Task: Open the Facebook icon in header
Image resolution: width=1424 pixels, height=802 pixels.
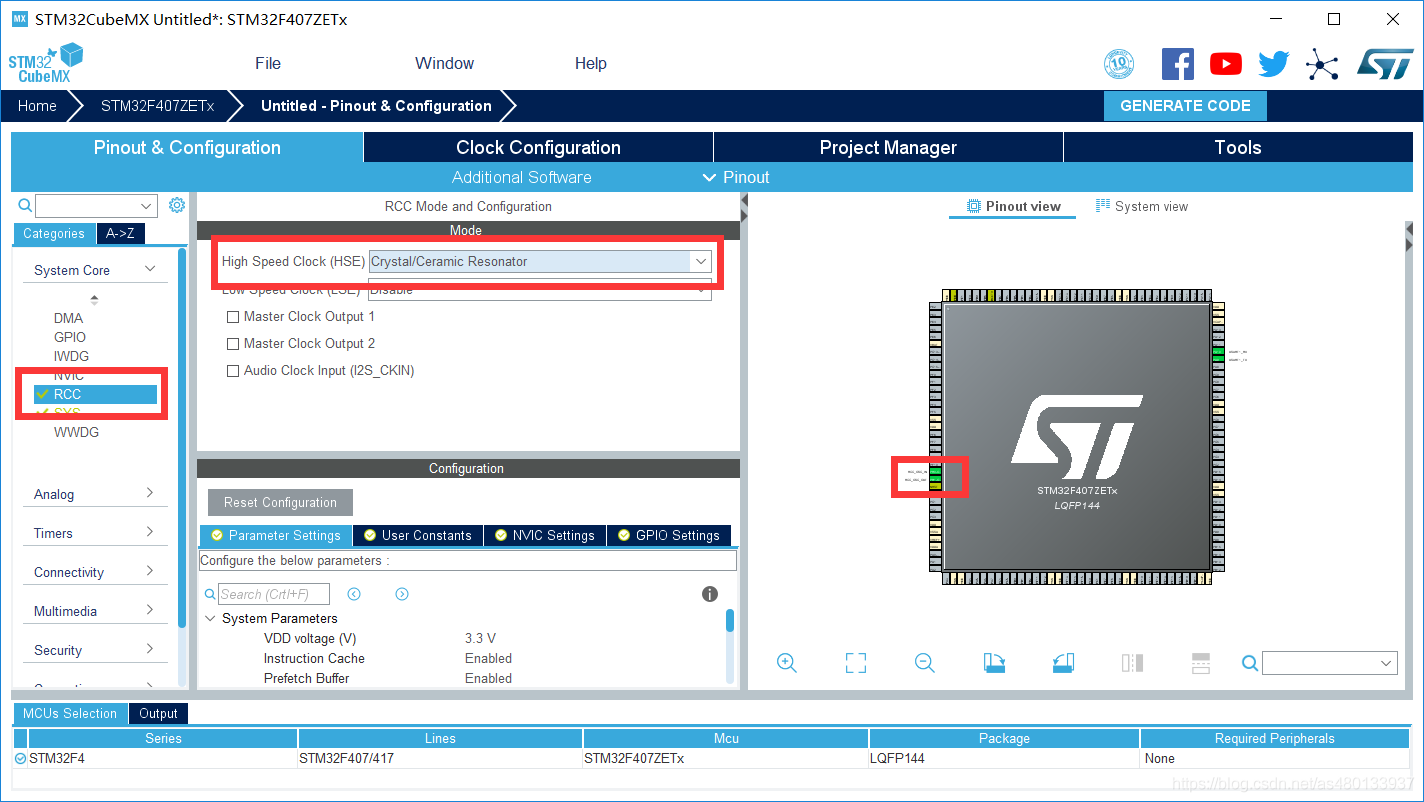Action: click(1177, 64)
